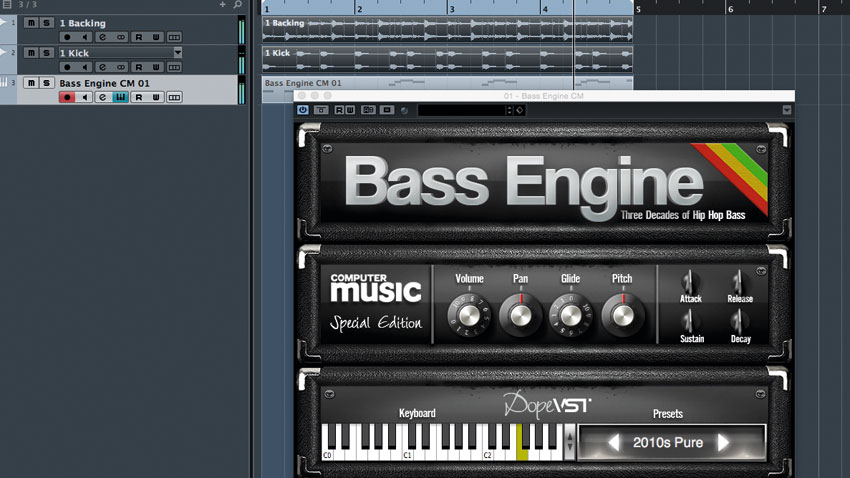The height and width of the screenshot is (478, 850).
Task: Enable write automation on 1 Backing track
Action: click(156, 37)
